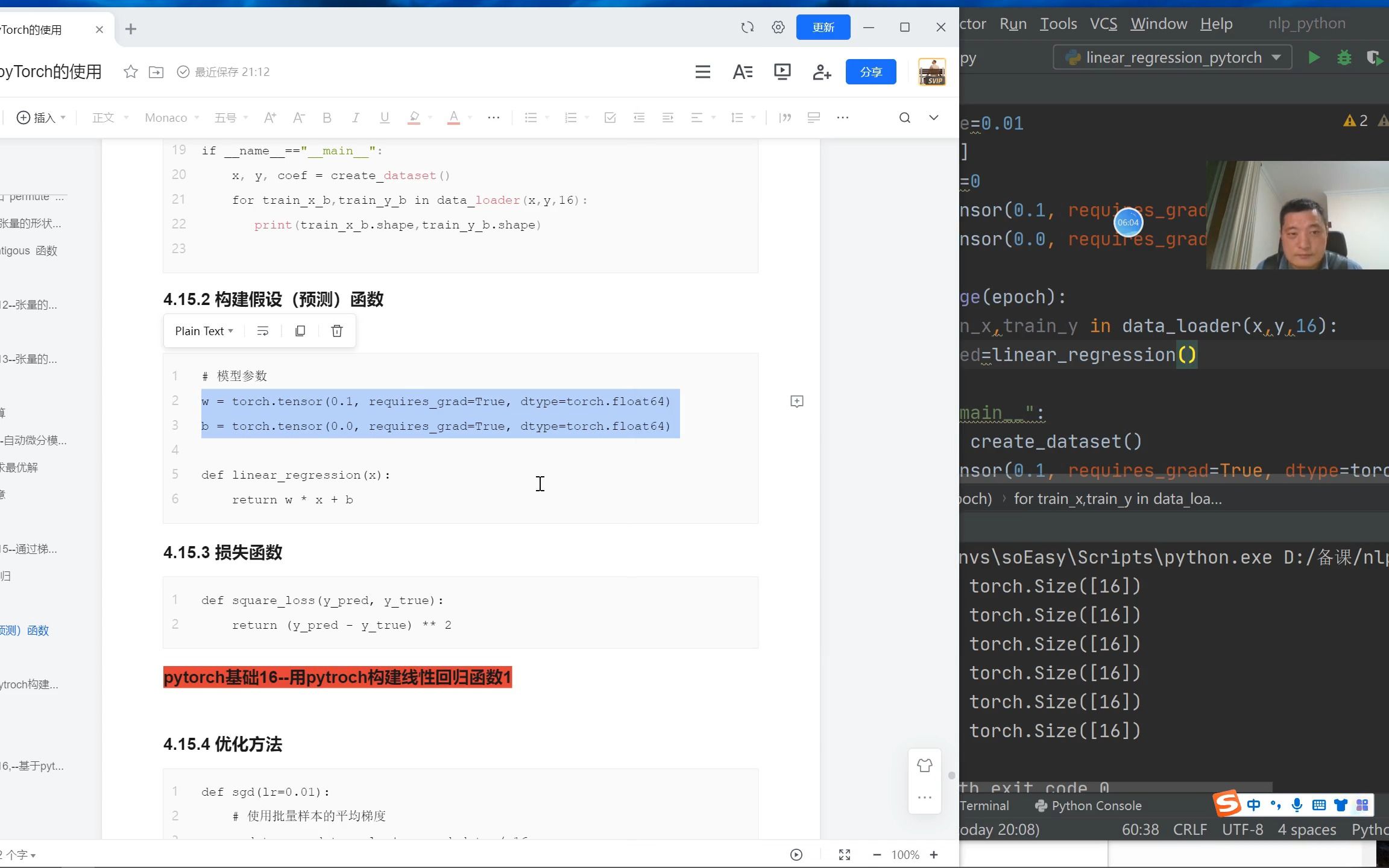Screen dimensions: 1389x868
Task: Open the document outline menu icon
Action: point(702,72)
